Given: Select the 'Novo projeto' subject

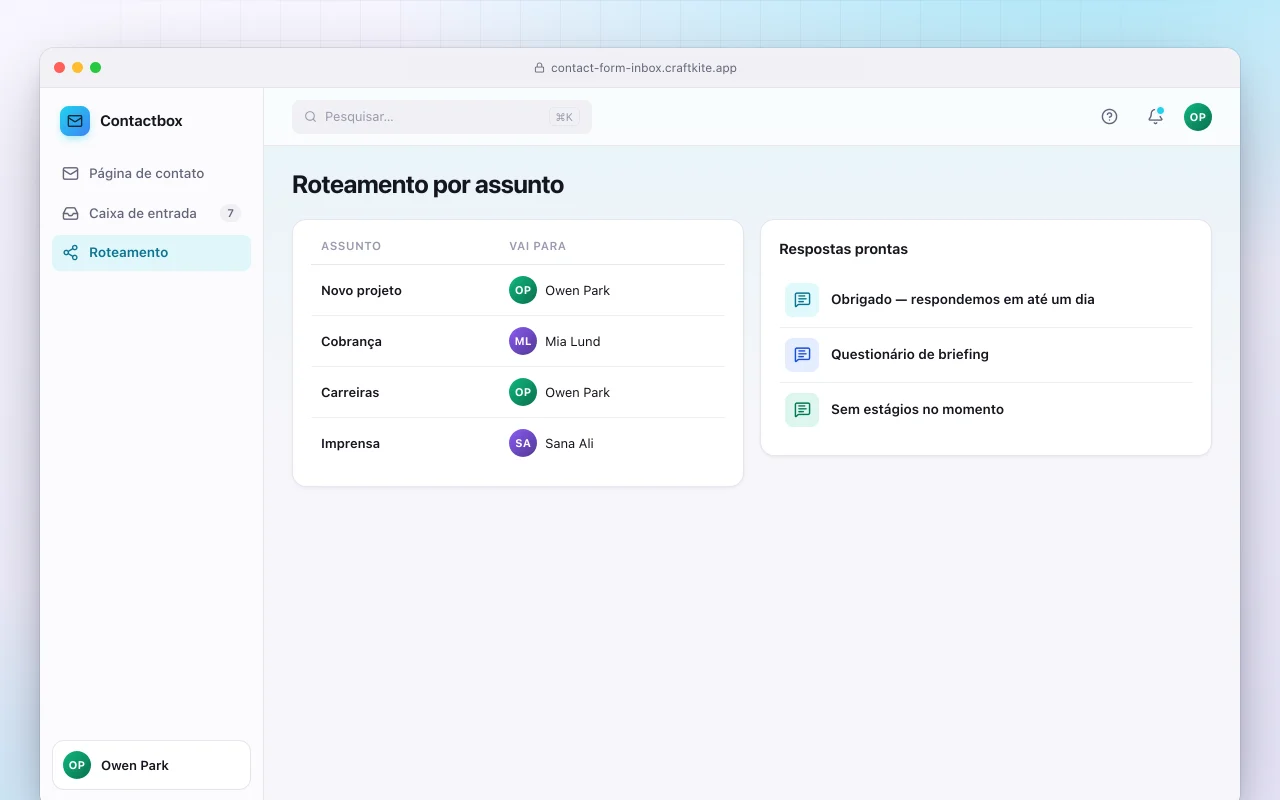Looking at the screenshot, I should pos(361,290).
